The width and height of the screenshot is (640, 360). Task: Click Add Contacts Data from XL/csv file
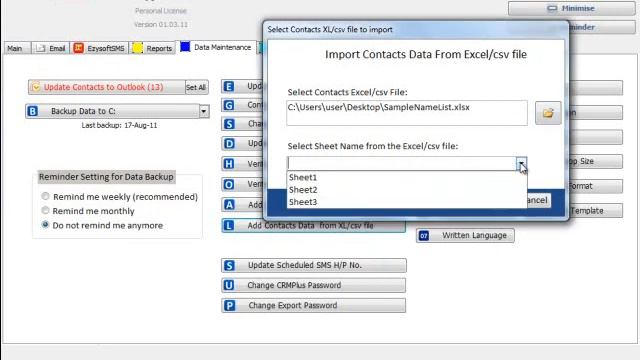coord(313,225)
